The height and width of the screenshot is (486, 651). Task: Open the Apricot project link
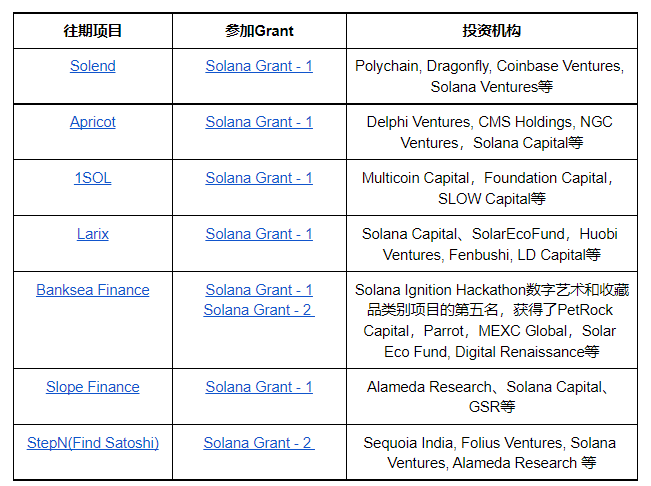click(93, 122)
